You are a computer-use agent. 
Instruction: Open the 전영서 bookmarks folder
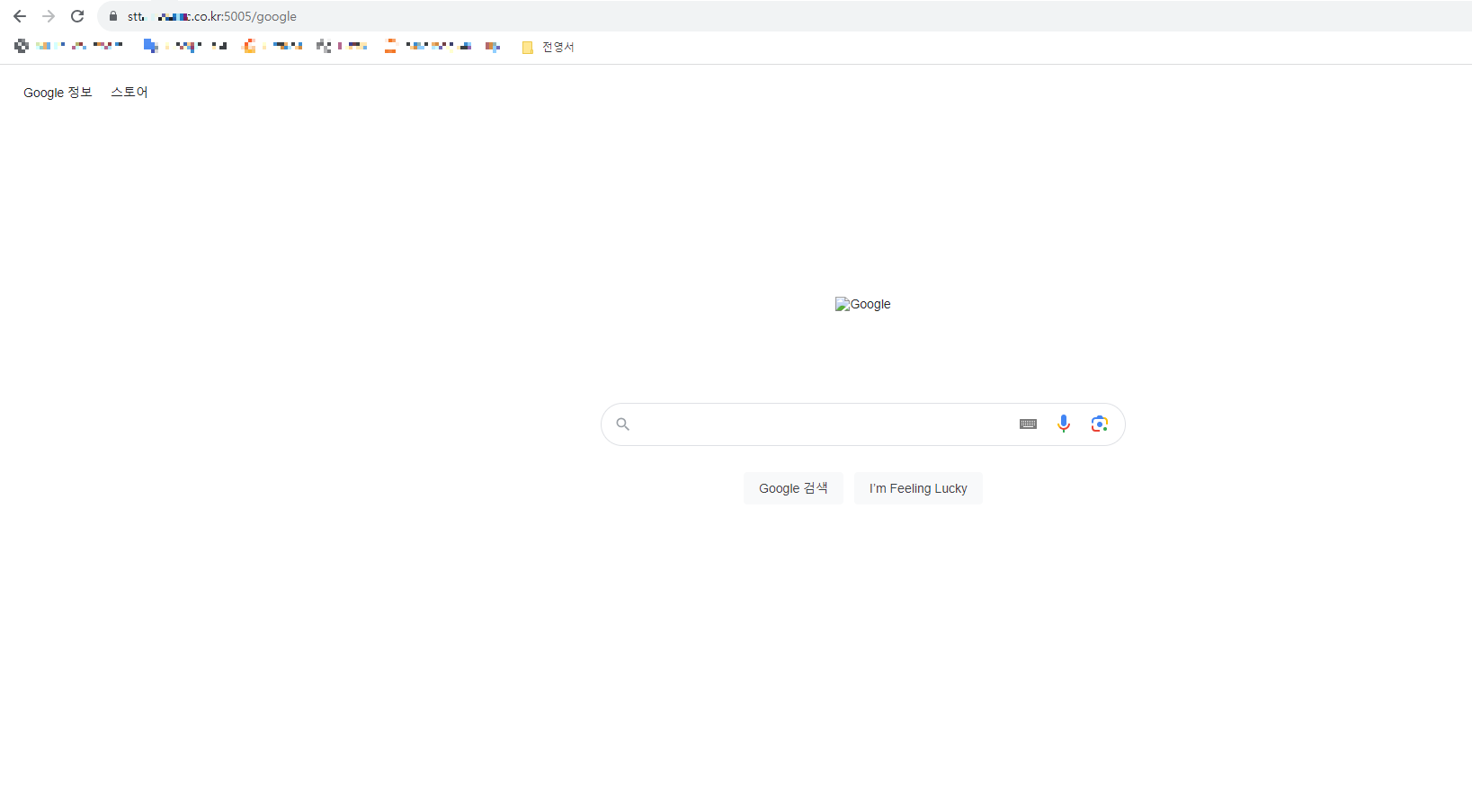[548, 47]
